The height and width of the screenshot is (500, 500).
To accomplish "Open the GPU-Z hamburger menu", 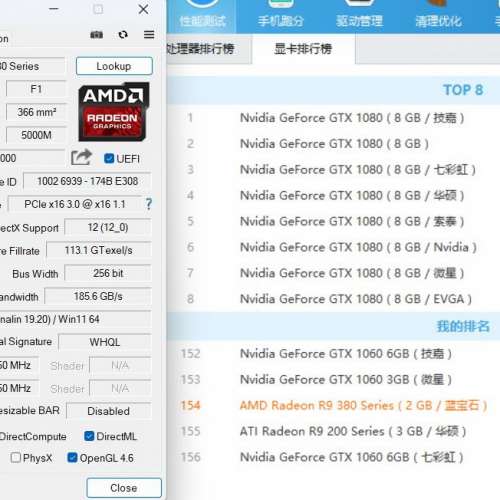I will 149,35.
